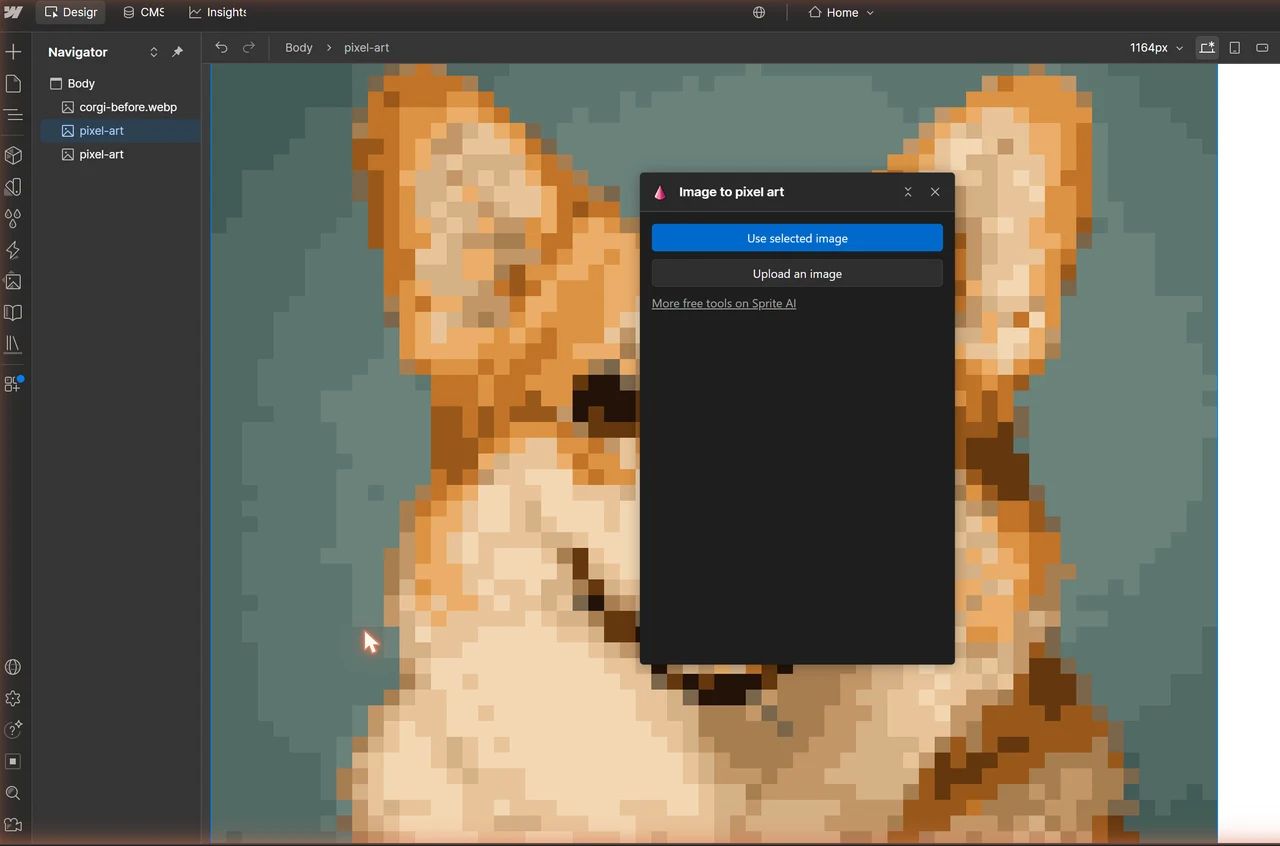This screenshot has height=846, width=1280.
Task: Open the Apps panel
Action: tap(13, 383)
